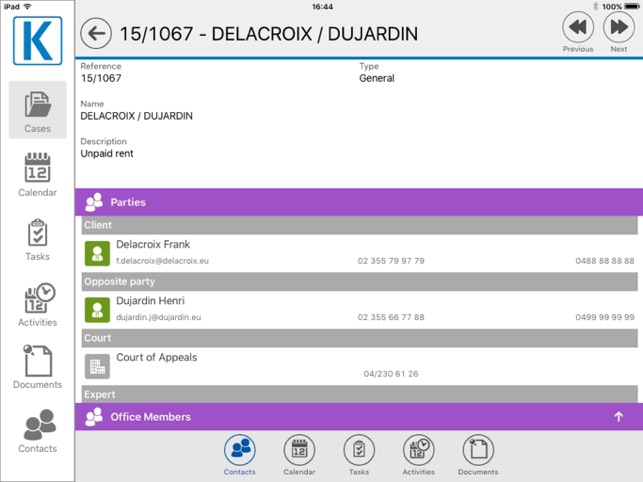This screenshot has width=643, height=482.
Task: Open Documents in the left sidebar
Action: click(x=38, y=367)
